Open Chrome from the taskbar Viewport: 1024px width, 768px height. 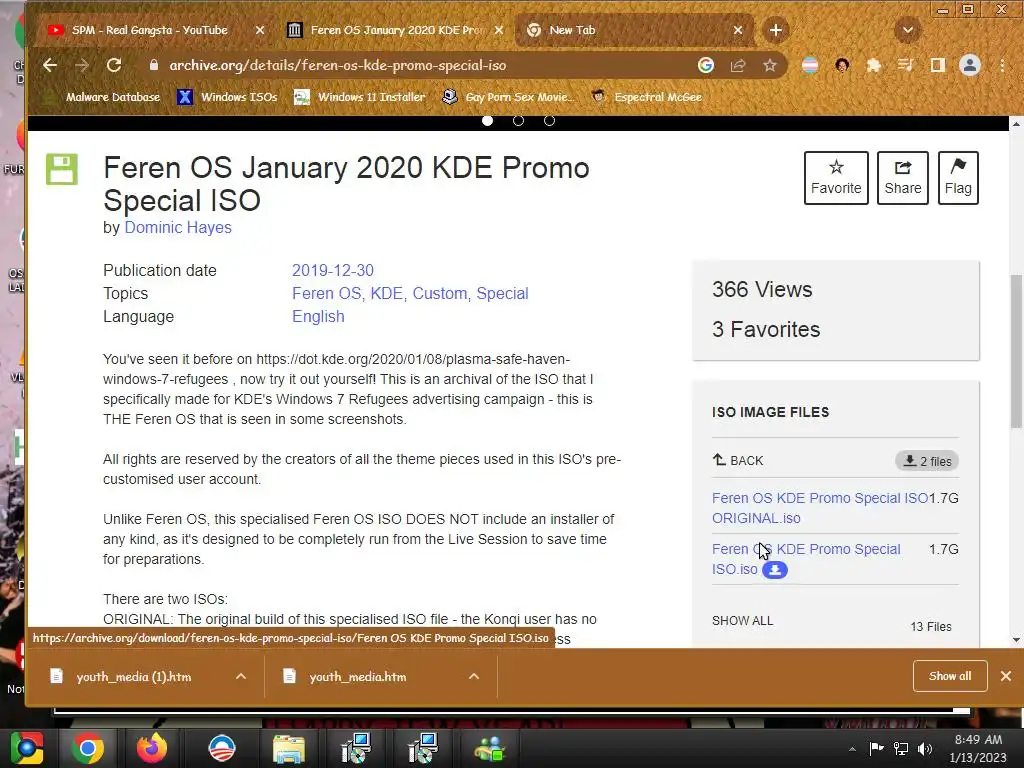pos(88,748)
